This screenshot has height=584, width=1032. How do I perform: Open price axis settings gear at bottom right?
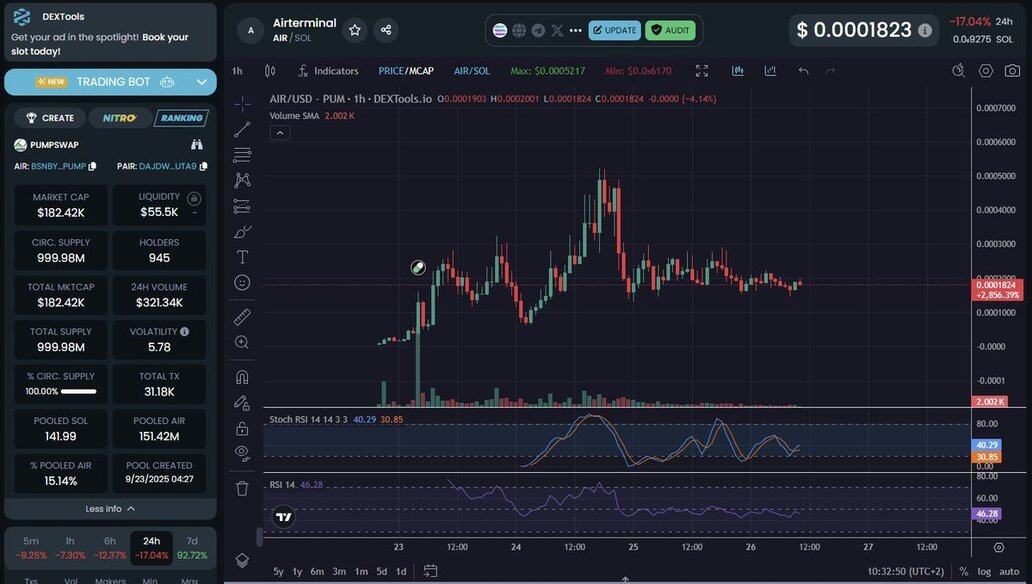[999, 548]
